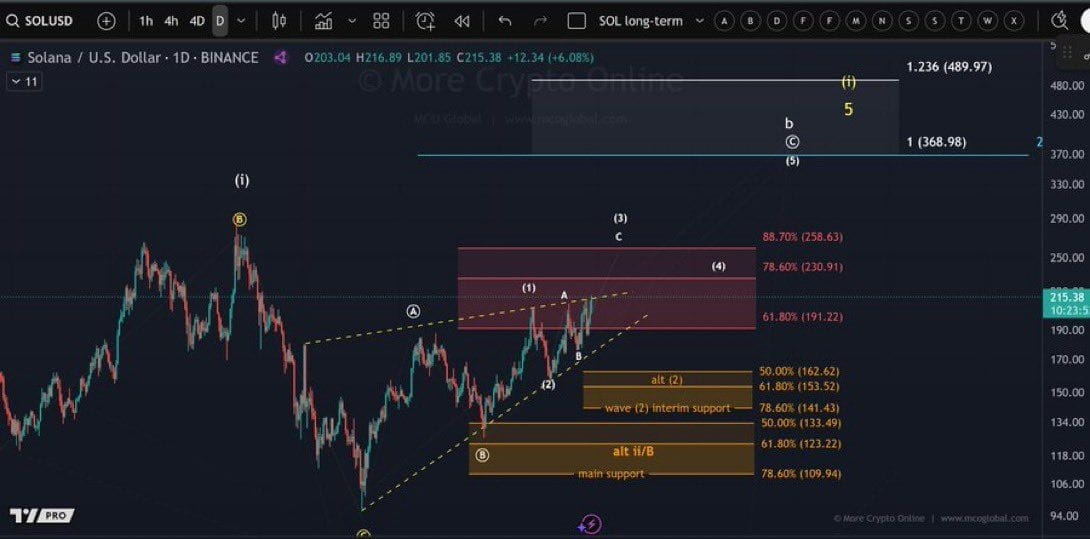
Task: Click the purple icon after BINANCE title
Action: [x=280, y=58]
